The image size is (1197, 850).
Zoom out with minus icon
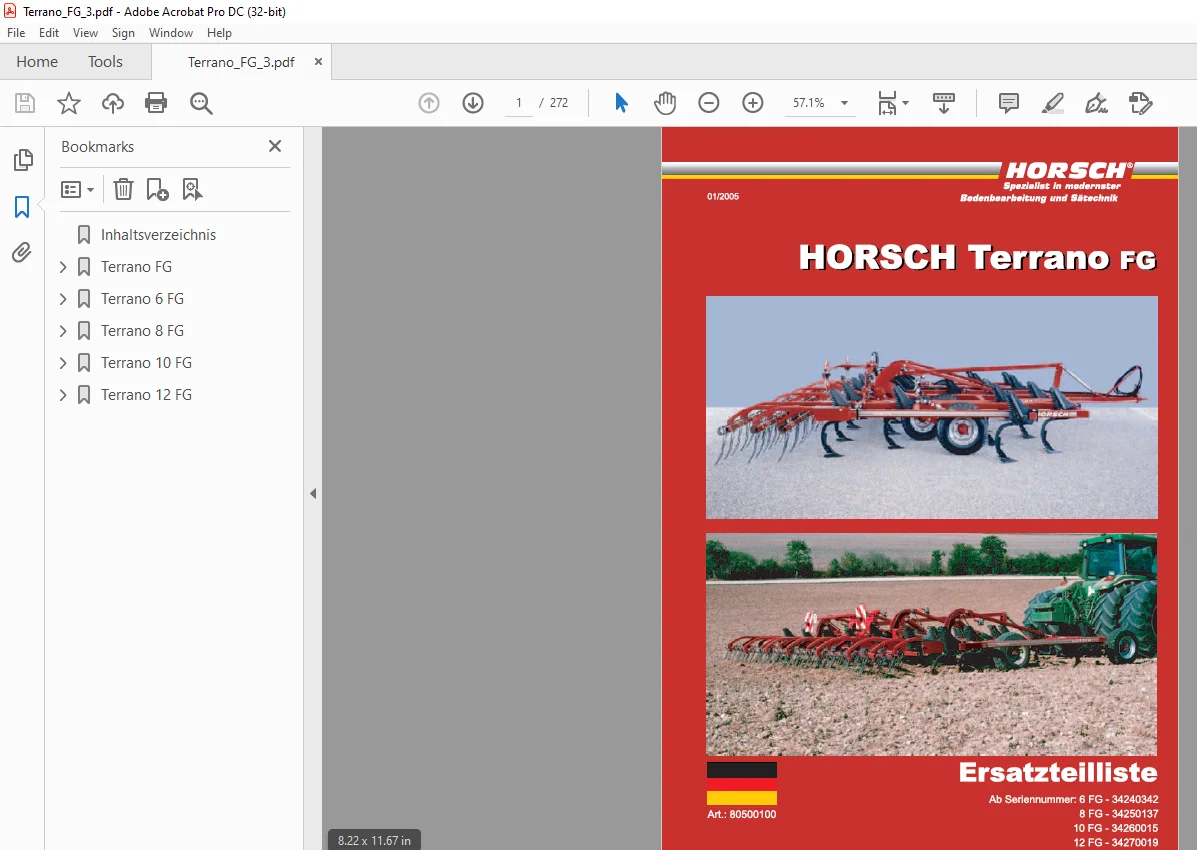[x=708, y=103]
